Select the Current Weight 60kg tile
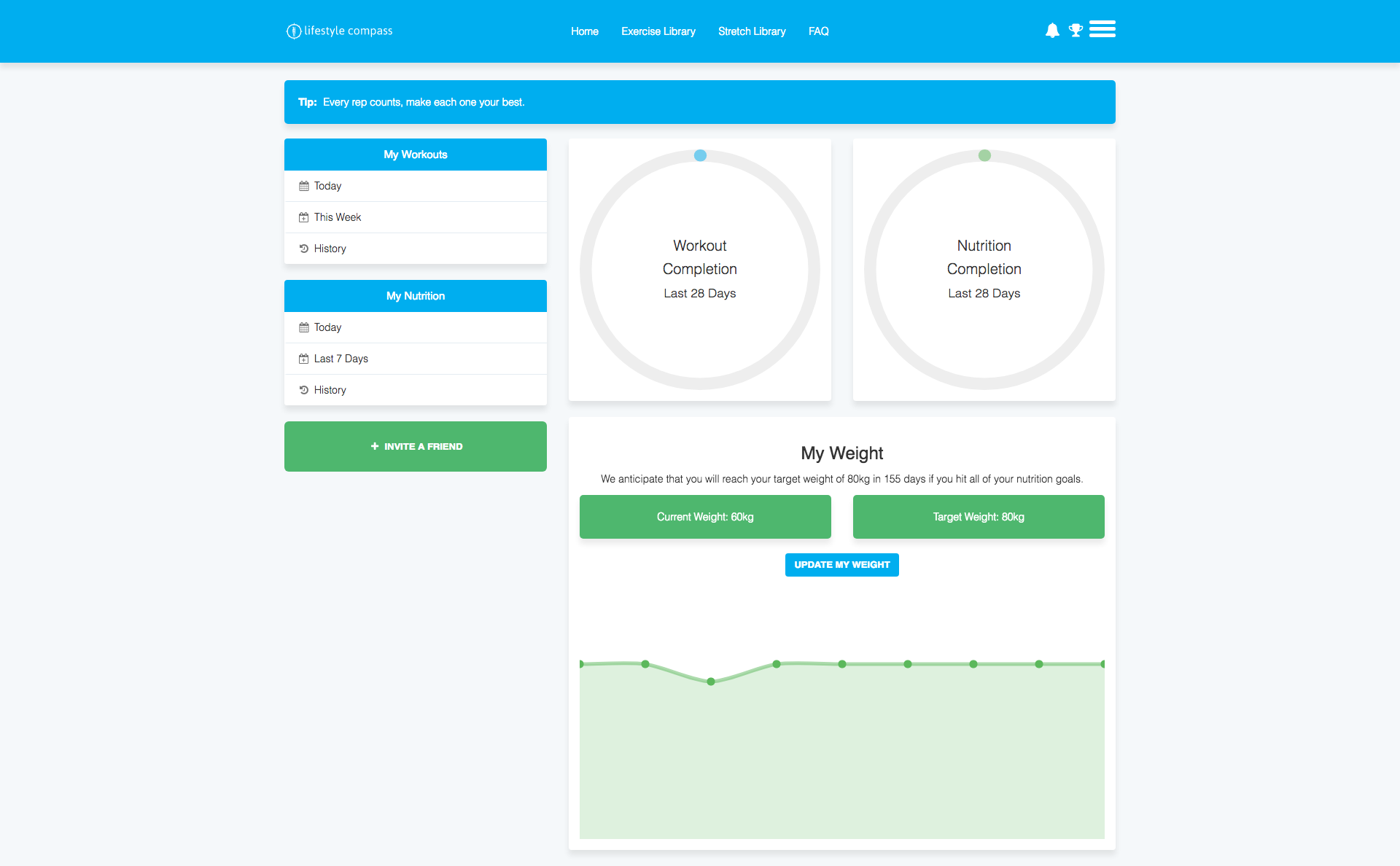The image size is (1400, 866). click(705, 517)
